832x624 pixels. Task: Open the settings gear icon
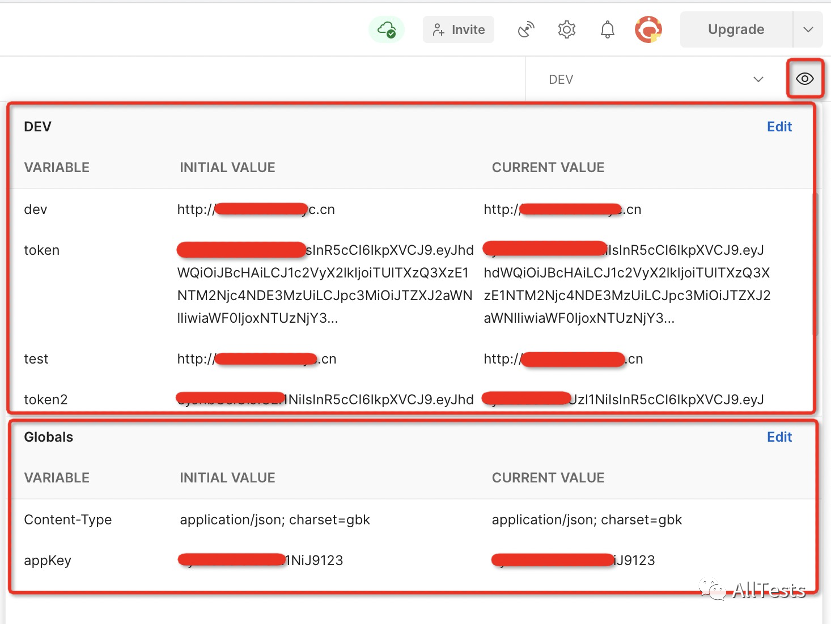pyautogui.click(x=567, y=29)
